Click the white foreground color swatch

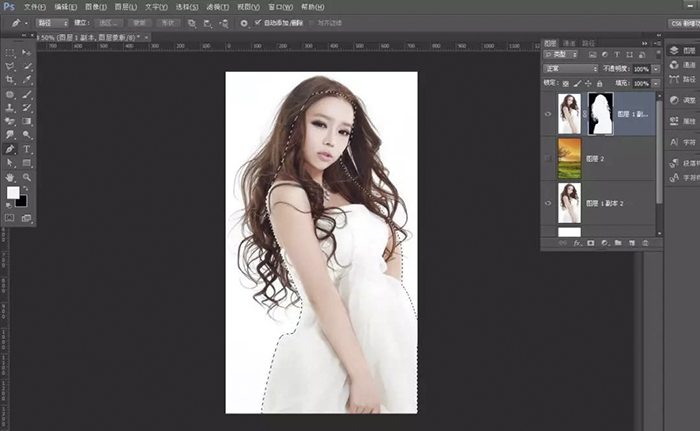pos(13,192)
